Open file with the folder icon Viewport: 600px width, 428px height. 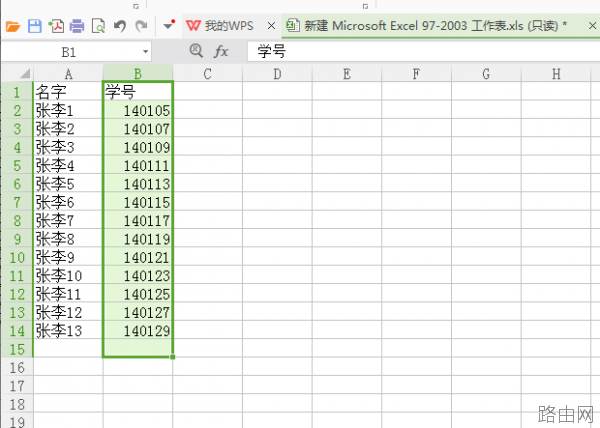click(13, 26)
